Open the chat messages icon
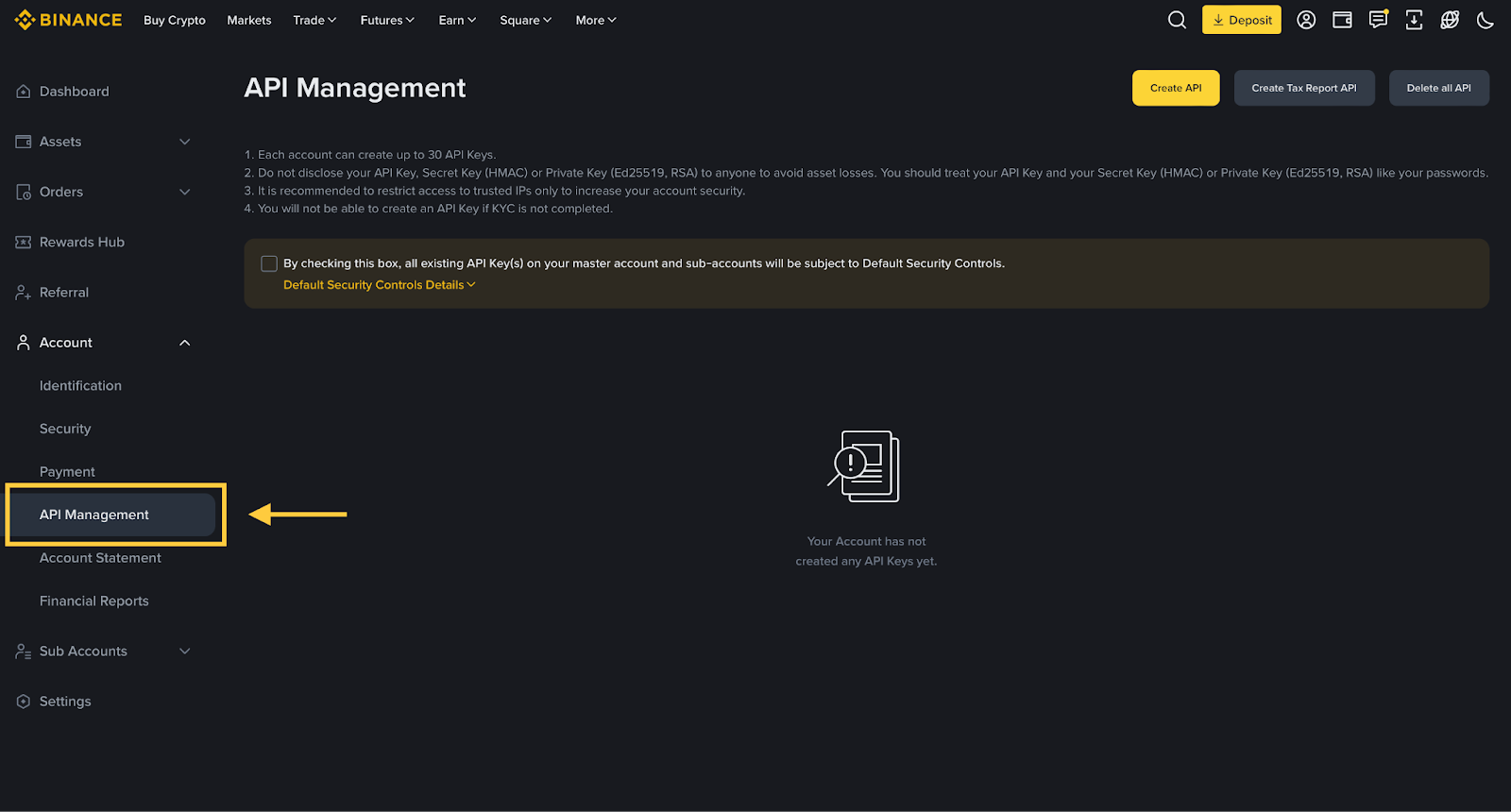Image resolution: width=1511 pixels, height=812 pixels. (x=1378, y=20)
